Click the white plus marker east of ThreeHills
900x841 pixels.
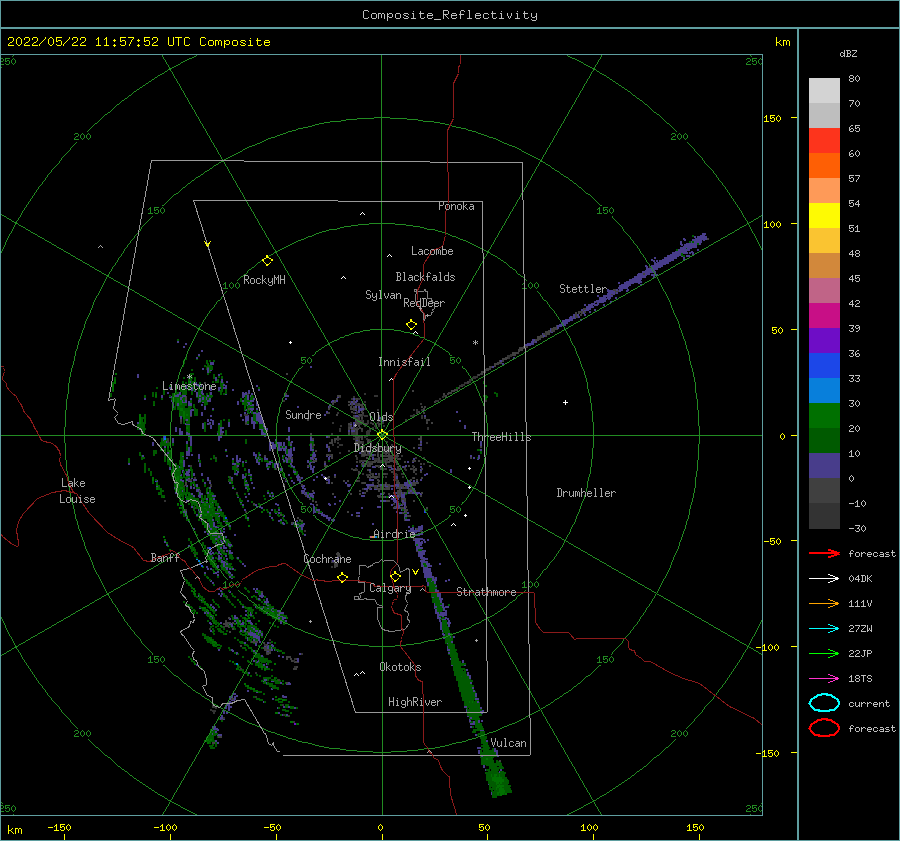coord(565,402)
